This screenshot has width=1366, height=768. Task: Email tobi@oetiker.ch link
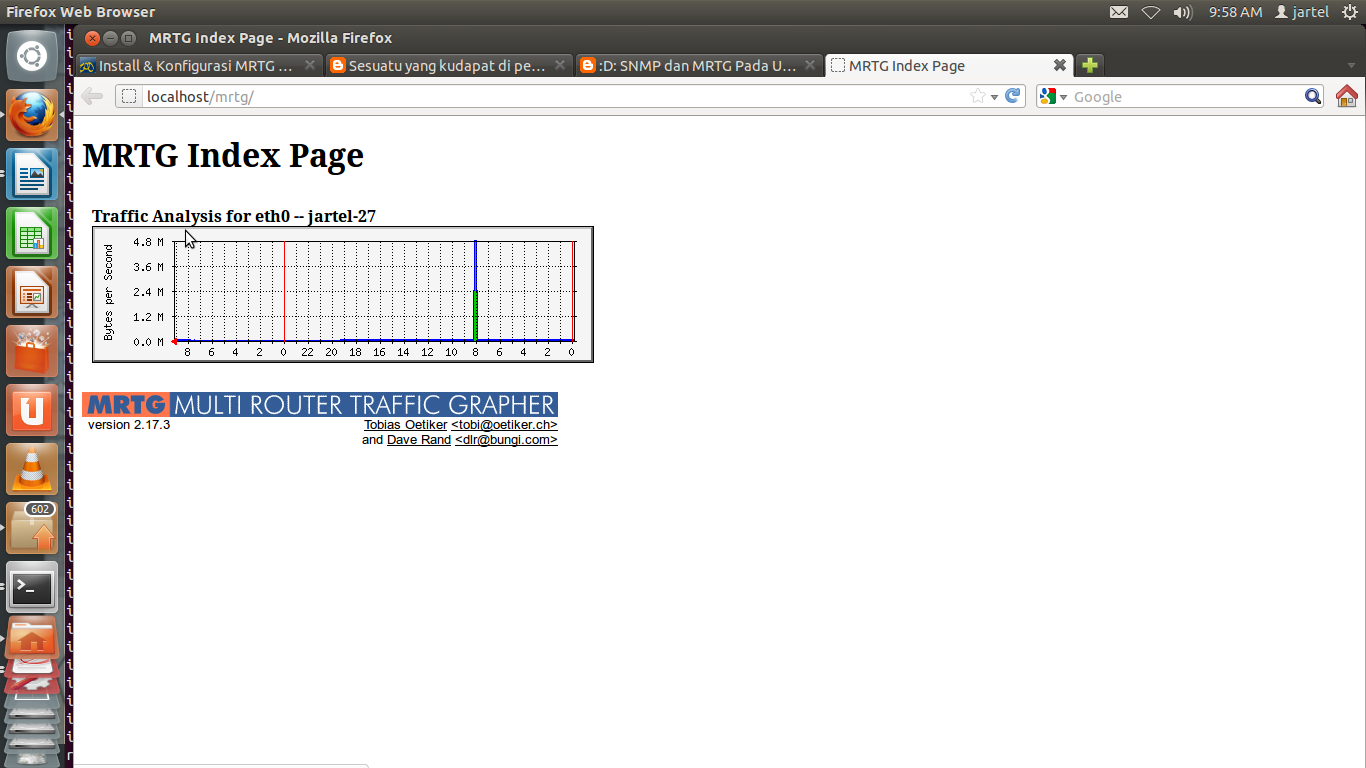(504, 425)
